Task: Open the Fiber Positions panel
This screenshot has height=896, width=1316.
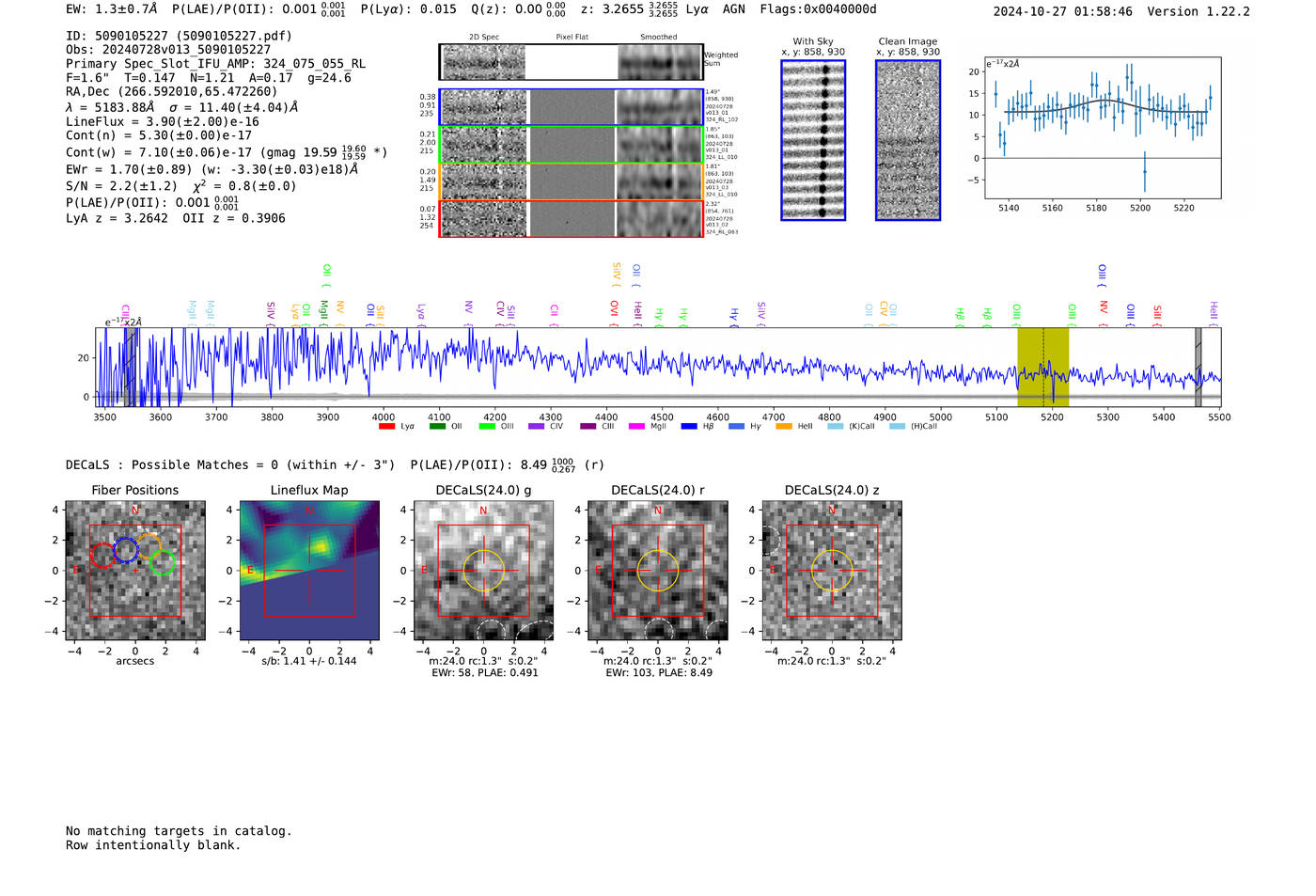Action: pos(135,571)
